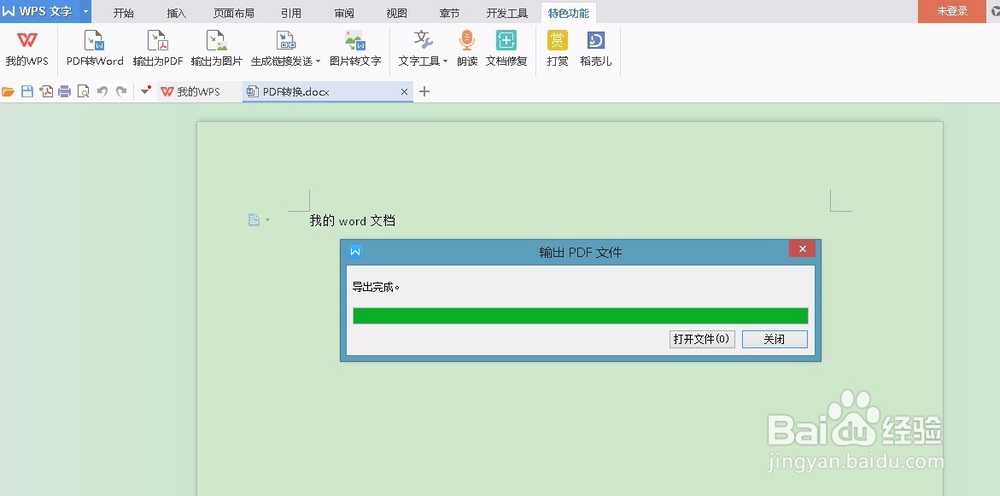This screenshot has width=1000, height=496.
Task: Click the open folder quick-access icon
Action: (x=8, y=92)
